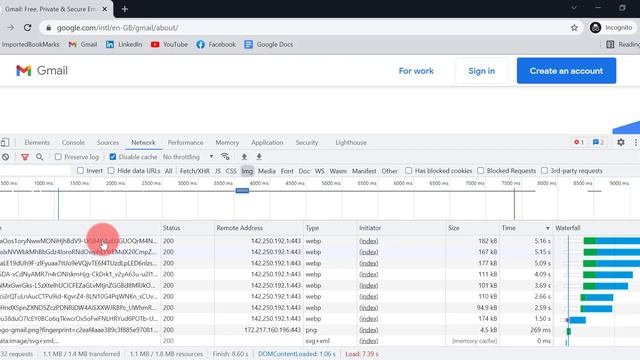Toggle the red filter funnel icon
Image resolution: width=640 pixels, height=360 pixels.
pos(25,157)
